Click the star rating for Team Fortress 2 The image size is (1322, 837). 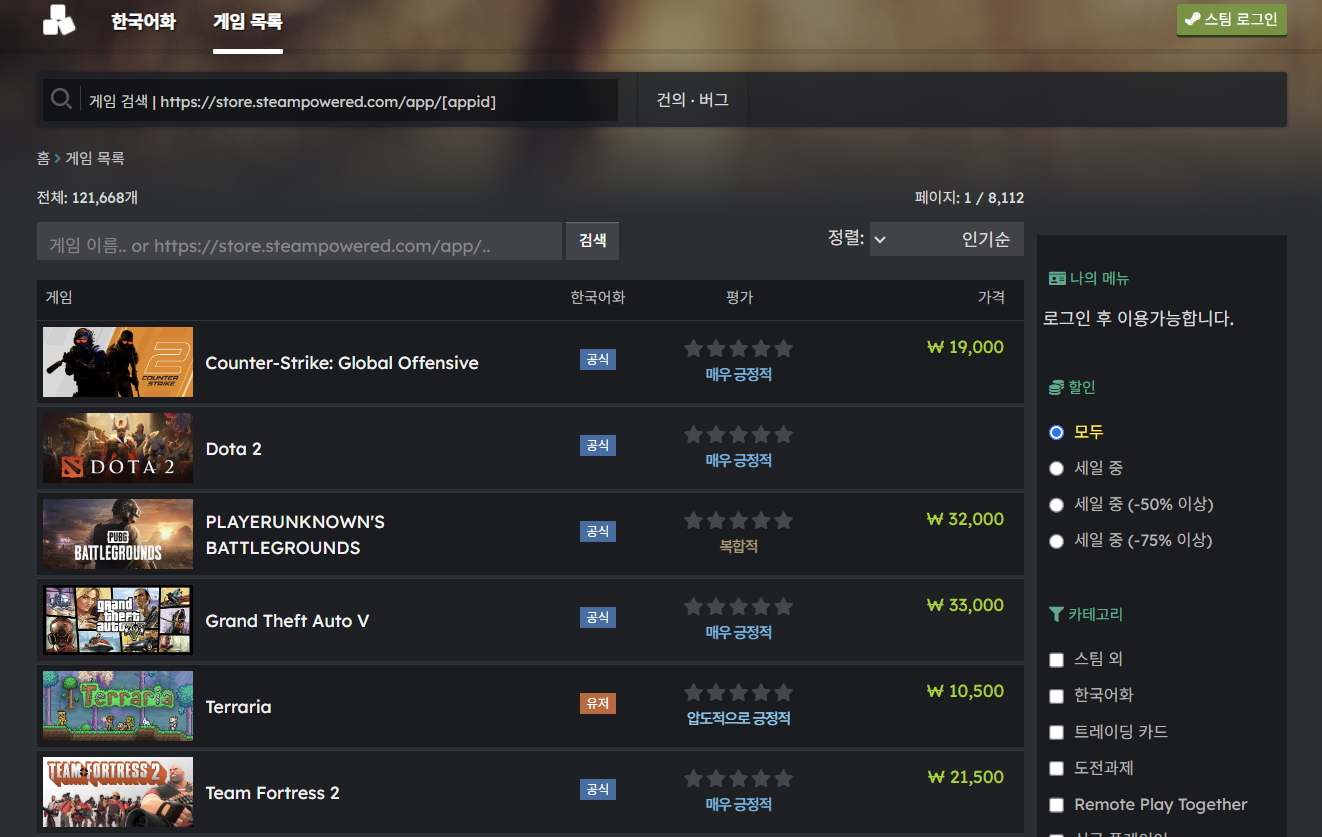(738, 778)
